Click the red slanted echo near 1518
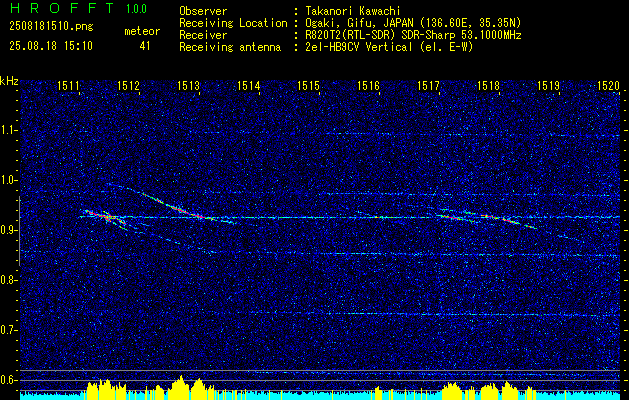The image size is (629, 400). [509, 220]
